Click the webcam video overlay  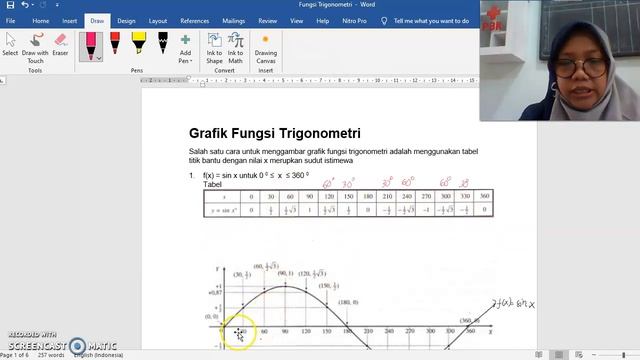click(560, 60)
